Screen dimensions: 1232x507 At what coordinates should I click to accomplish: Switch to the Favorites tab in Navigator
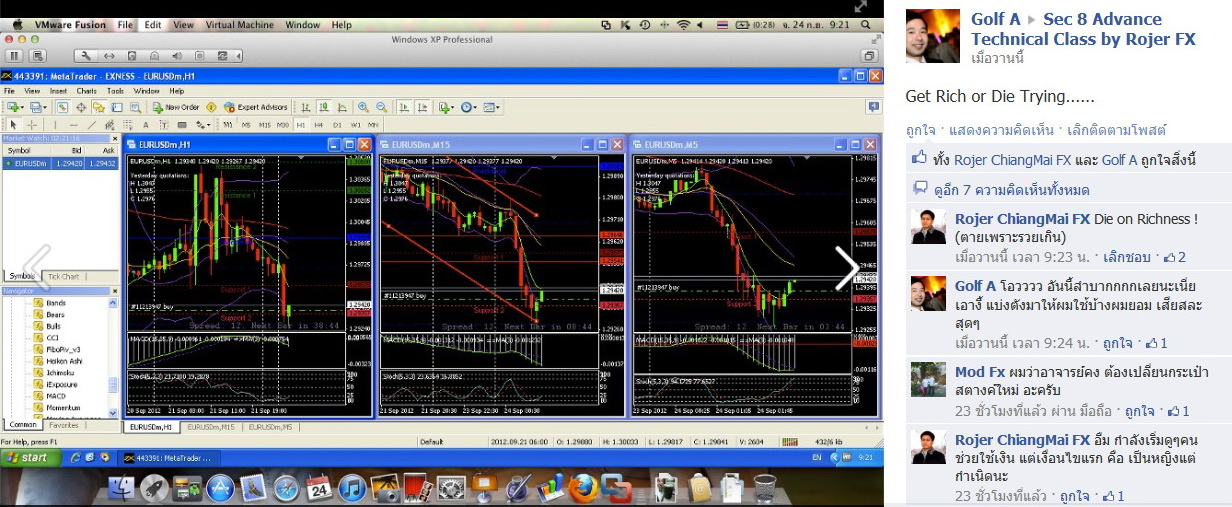[x=66, y=425]
